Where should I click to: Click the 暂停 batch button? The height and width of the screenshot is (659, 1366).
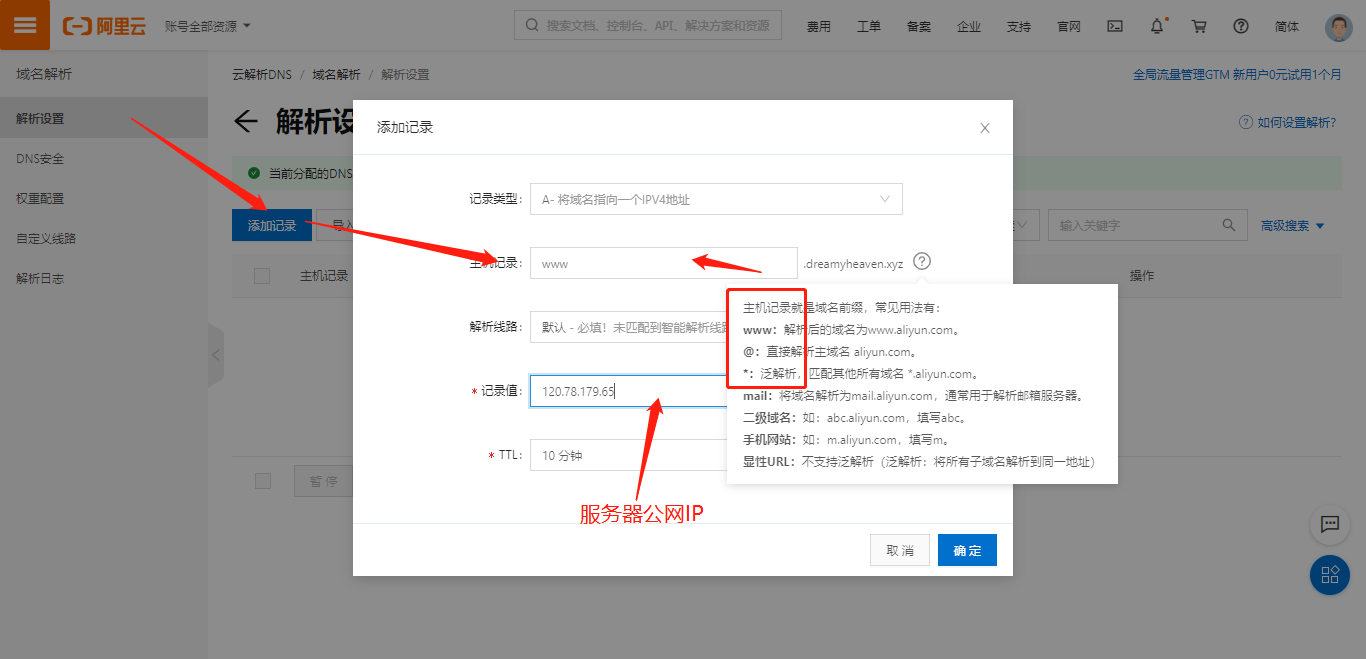pyautogui.click(x=322, y=481)
